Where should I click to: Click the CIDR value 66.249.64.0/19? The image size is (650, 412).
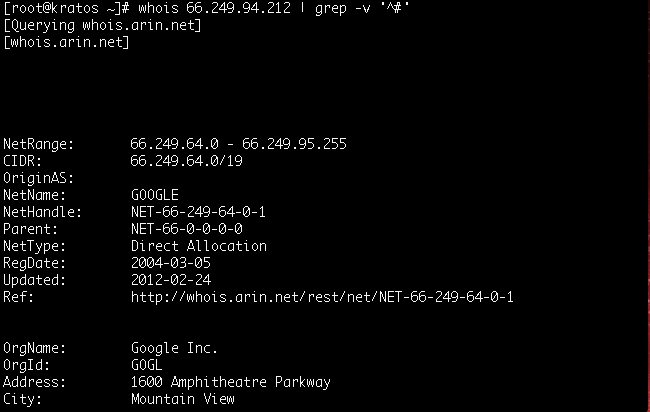(x=186, y=161)
